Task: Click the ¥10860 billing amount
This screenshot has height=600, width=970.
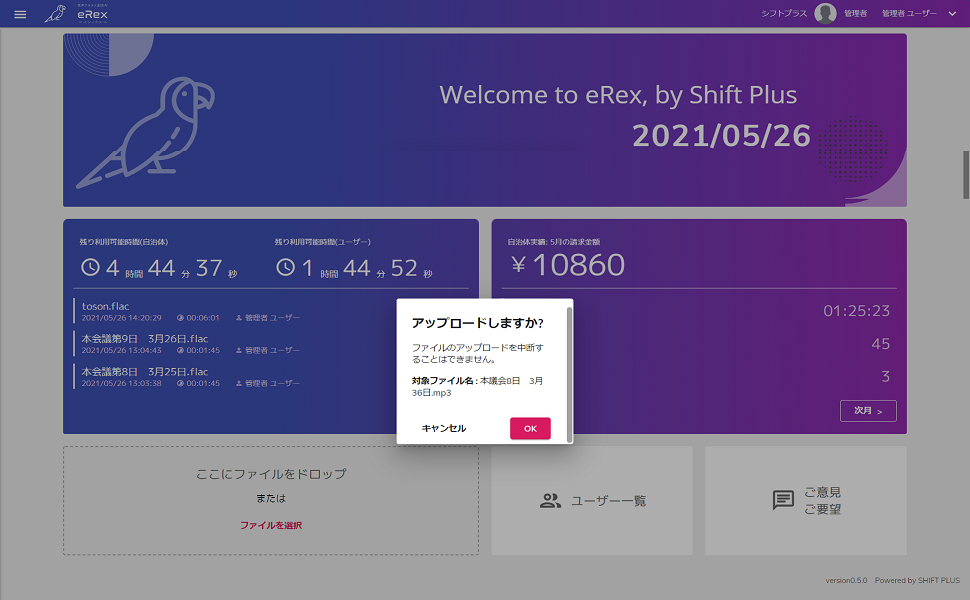Action: point(568,265)
